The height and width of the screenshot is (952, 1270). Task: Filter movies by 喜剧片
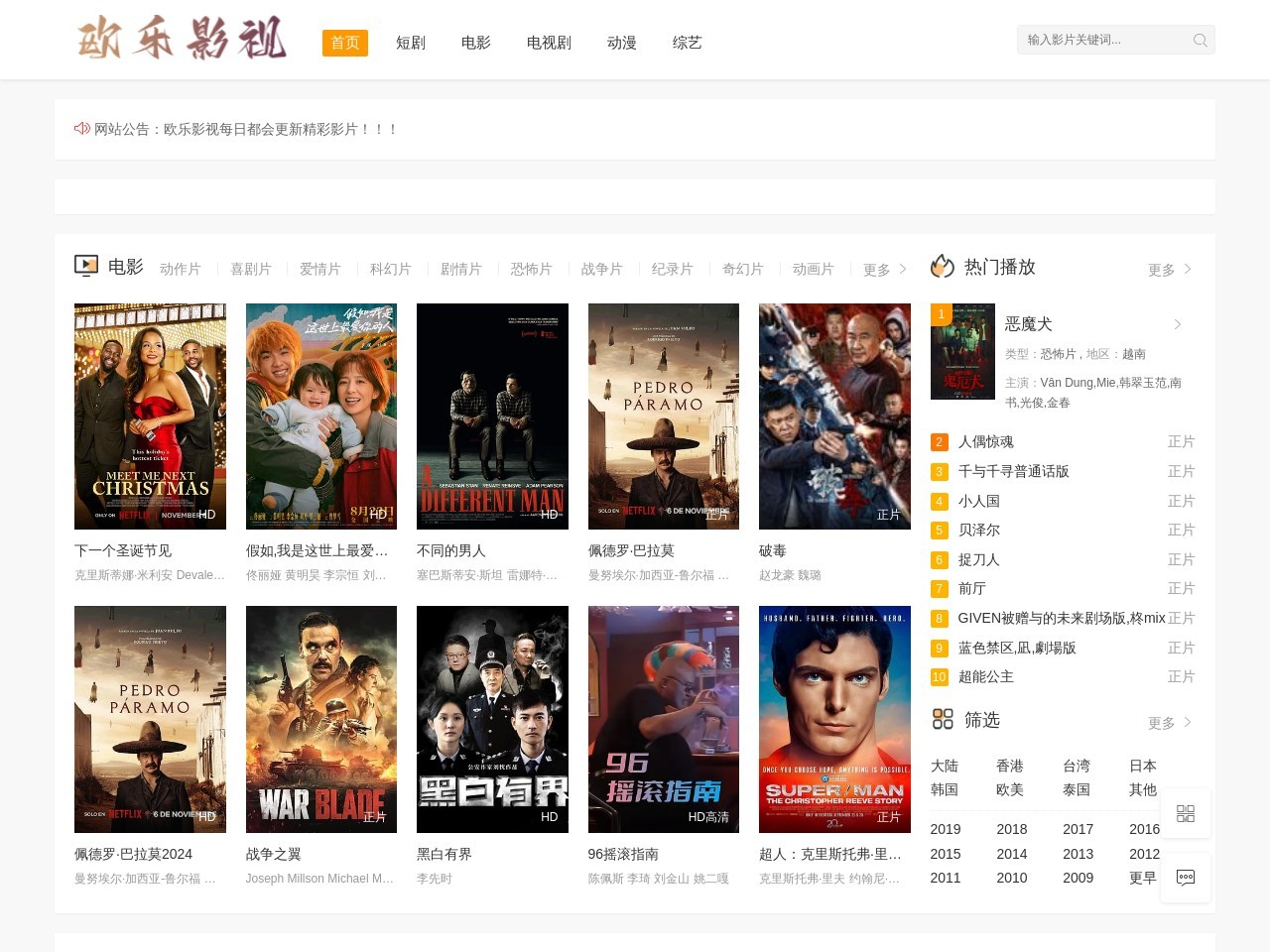pos(251,270)
